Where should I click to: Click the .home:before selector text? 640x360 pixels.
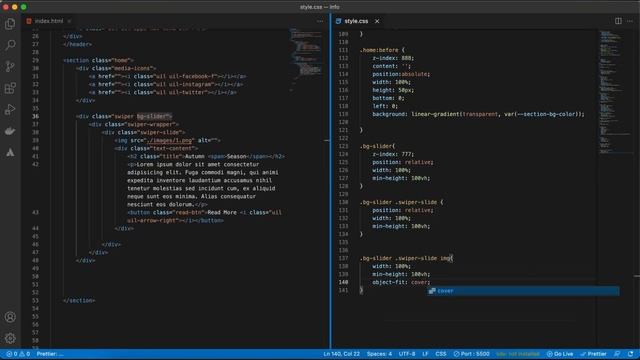[x=379, y=50]
